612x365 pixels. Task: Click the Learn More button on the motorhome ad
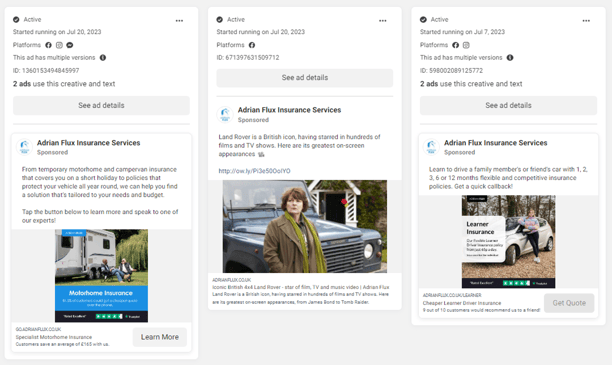[160, 337]
